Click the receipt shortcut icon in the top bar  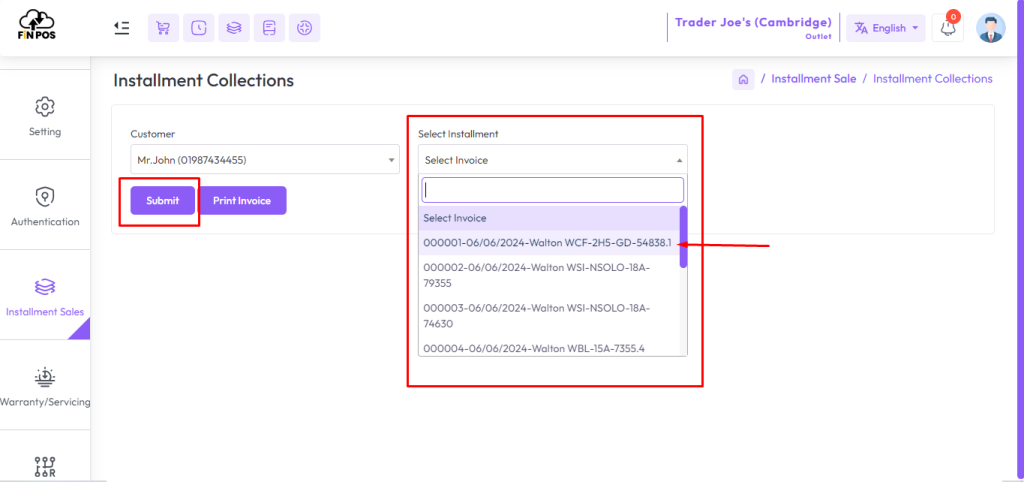click(269, 28)
